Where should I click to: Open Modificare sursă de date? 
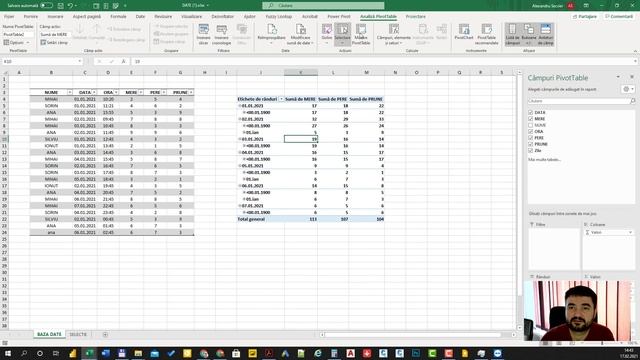[x=300, y=34]
